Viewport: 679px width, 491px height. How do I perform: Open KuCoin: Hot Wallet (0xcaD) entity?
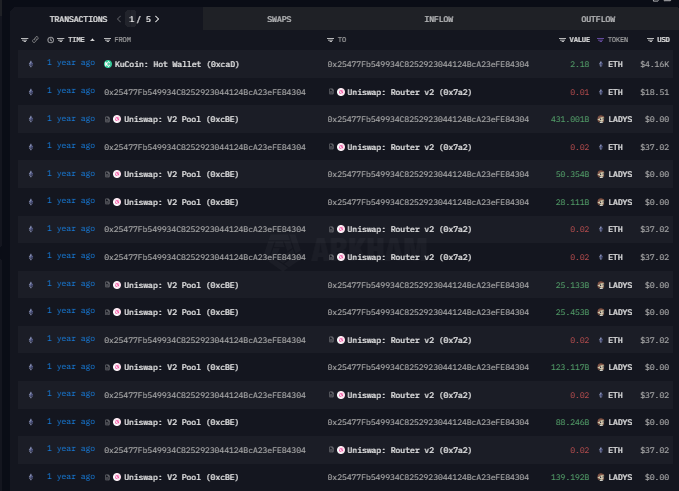pyautogui.click(x=177, y=64)
